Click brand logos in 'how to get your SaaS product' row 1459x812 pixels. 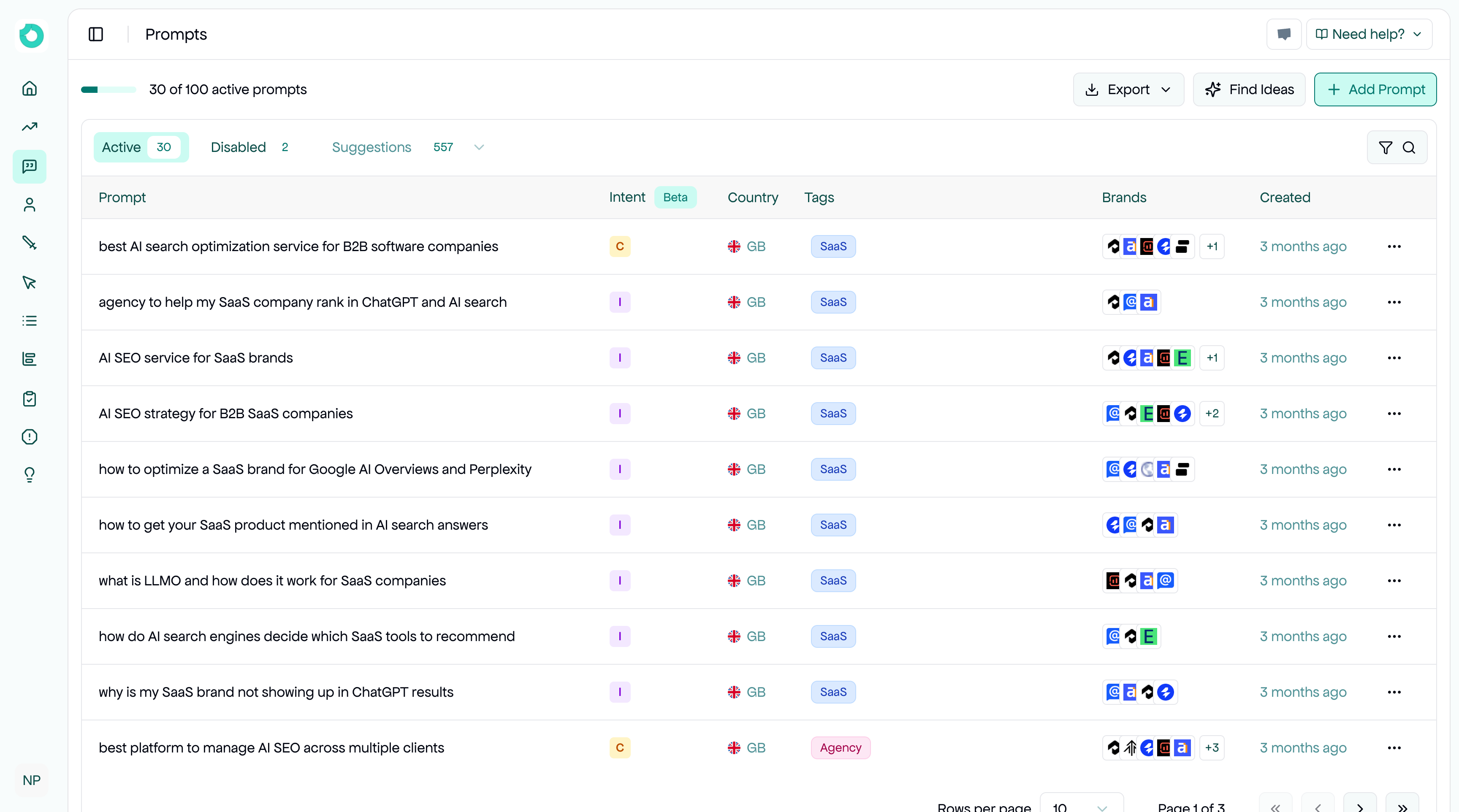tap(1139, 525)
